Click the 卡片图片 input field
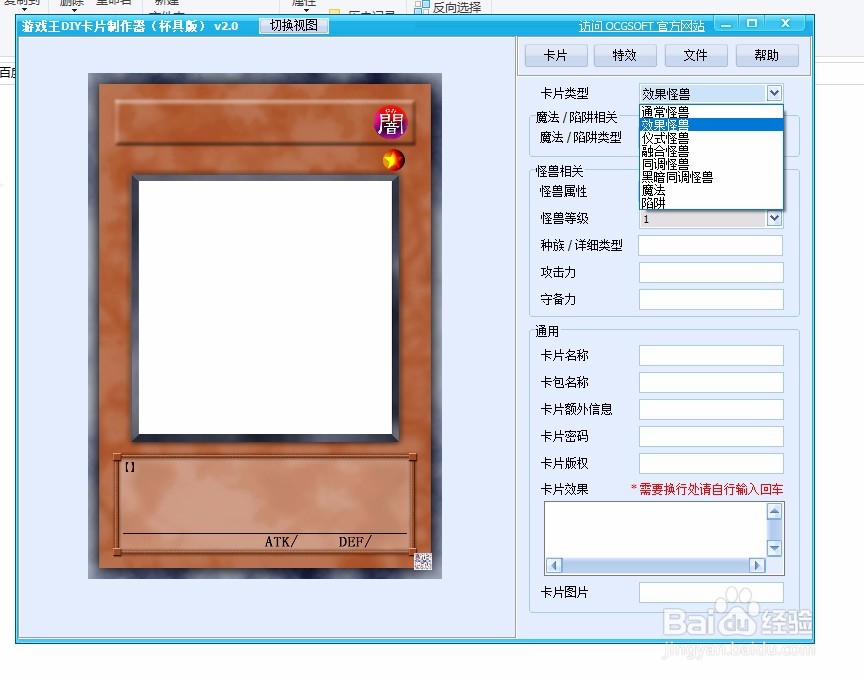864x679 pixels. pos(711,593)
